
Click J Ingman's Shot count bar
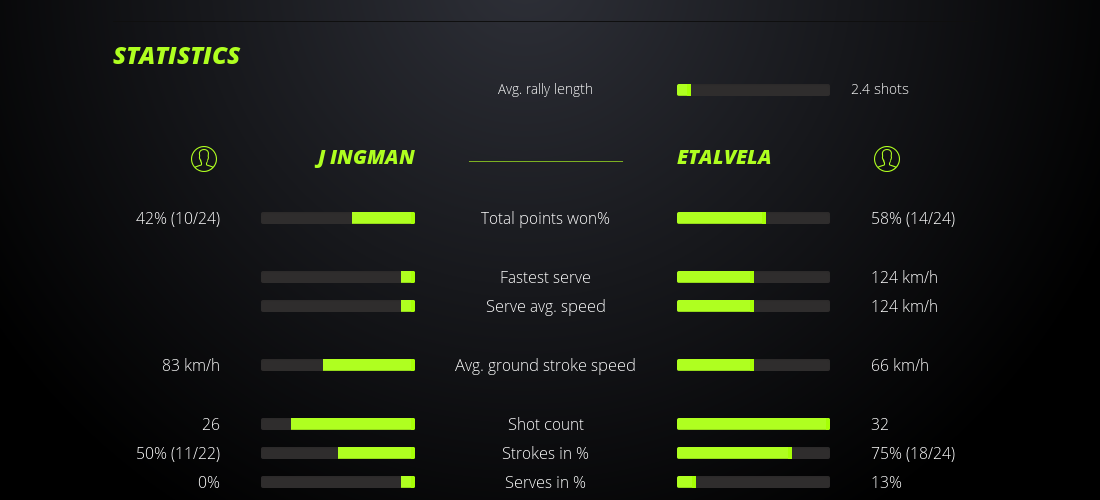(338, 424)
